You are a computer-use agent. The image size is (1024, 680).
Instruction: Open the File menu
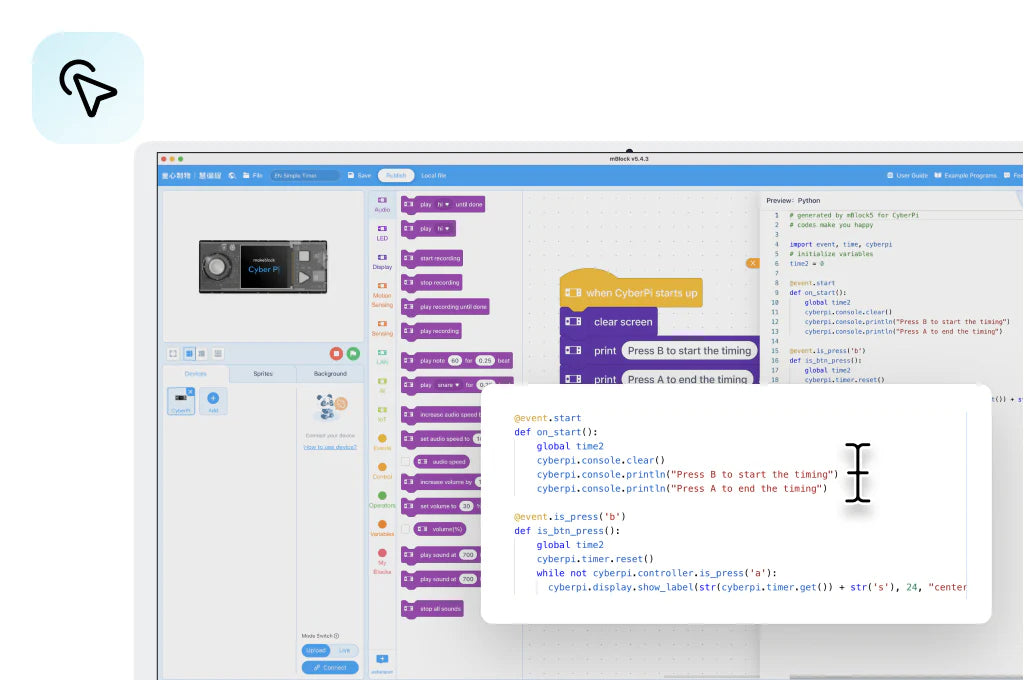point(252,175)
